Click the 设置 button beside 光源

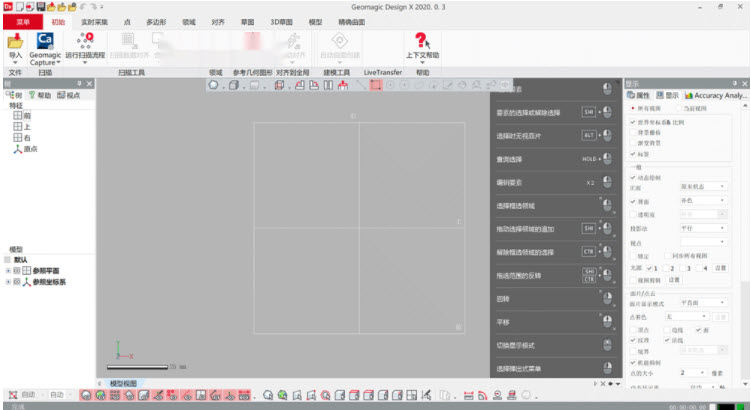click(720, 268)
